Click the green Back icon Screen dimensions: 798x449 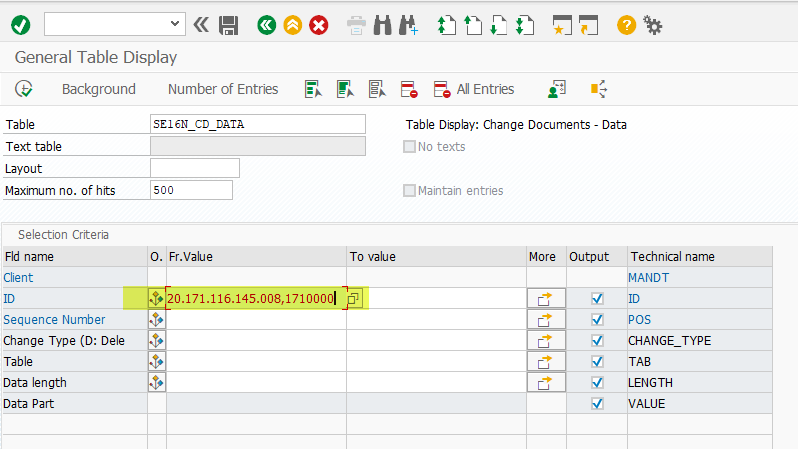point(267,25)
